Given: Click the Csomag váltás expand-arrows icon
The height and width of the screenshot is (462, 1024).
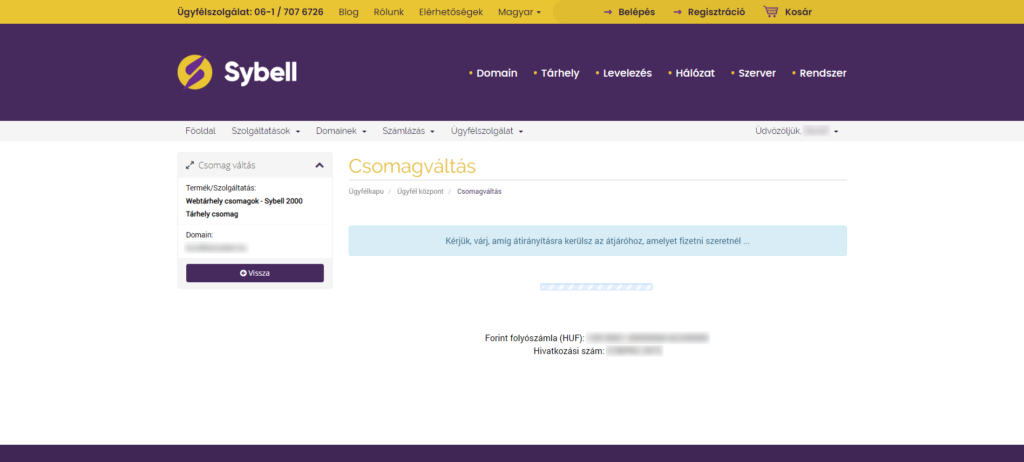Looking at the screenshot, I should tap(190, 165).
